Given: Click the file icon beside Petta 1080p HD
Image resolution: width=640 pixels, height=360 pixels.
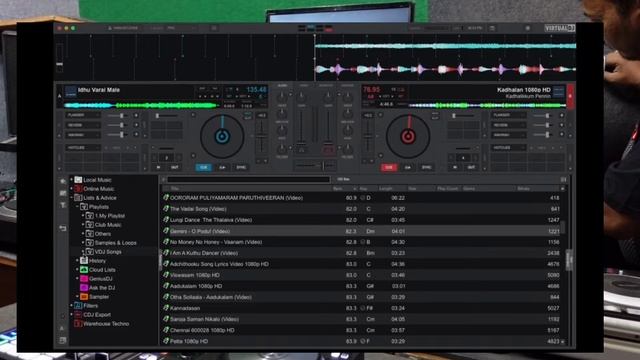Looking at the screenshot, I should click(166, 341).
